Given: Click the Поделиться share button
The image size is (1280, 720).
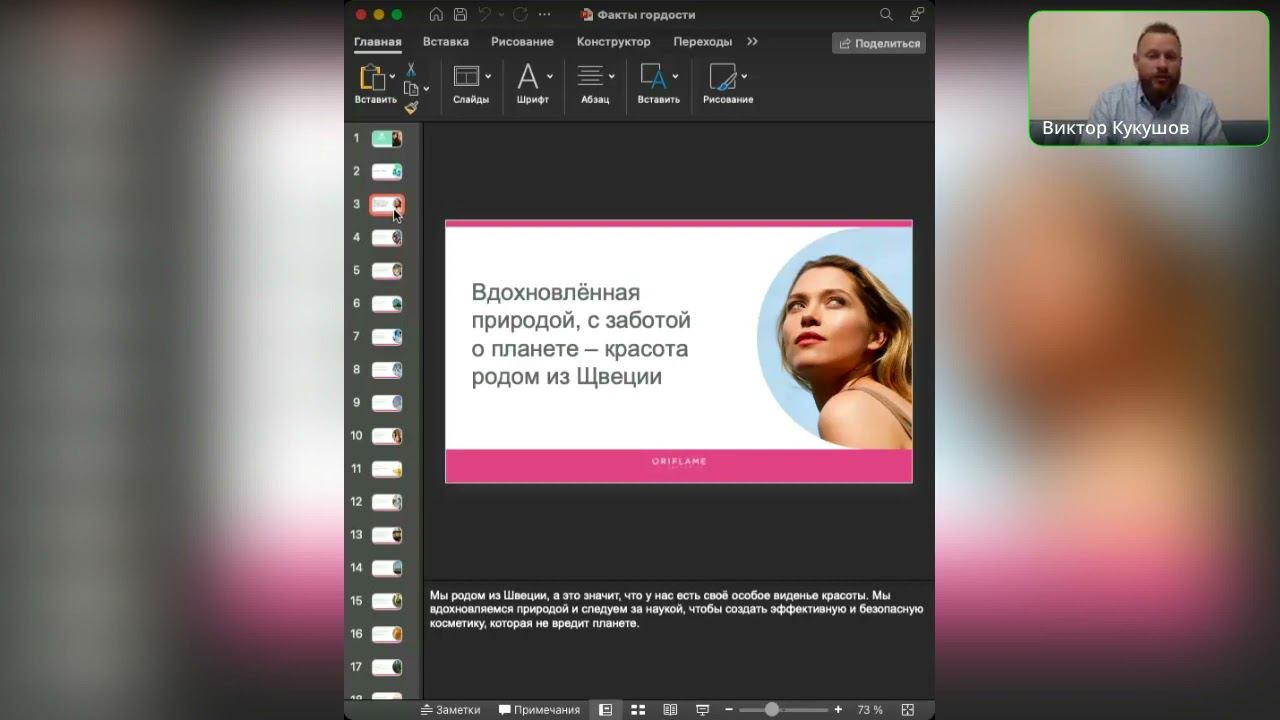Looking at the screenshot, I should coord(879,43).
